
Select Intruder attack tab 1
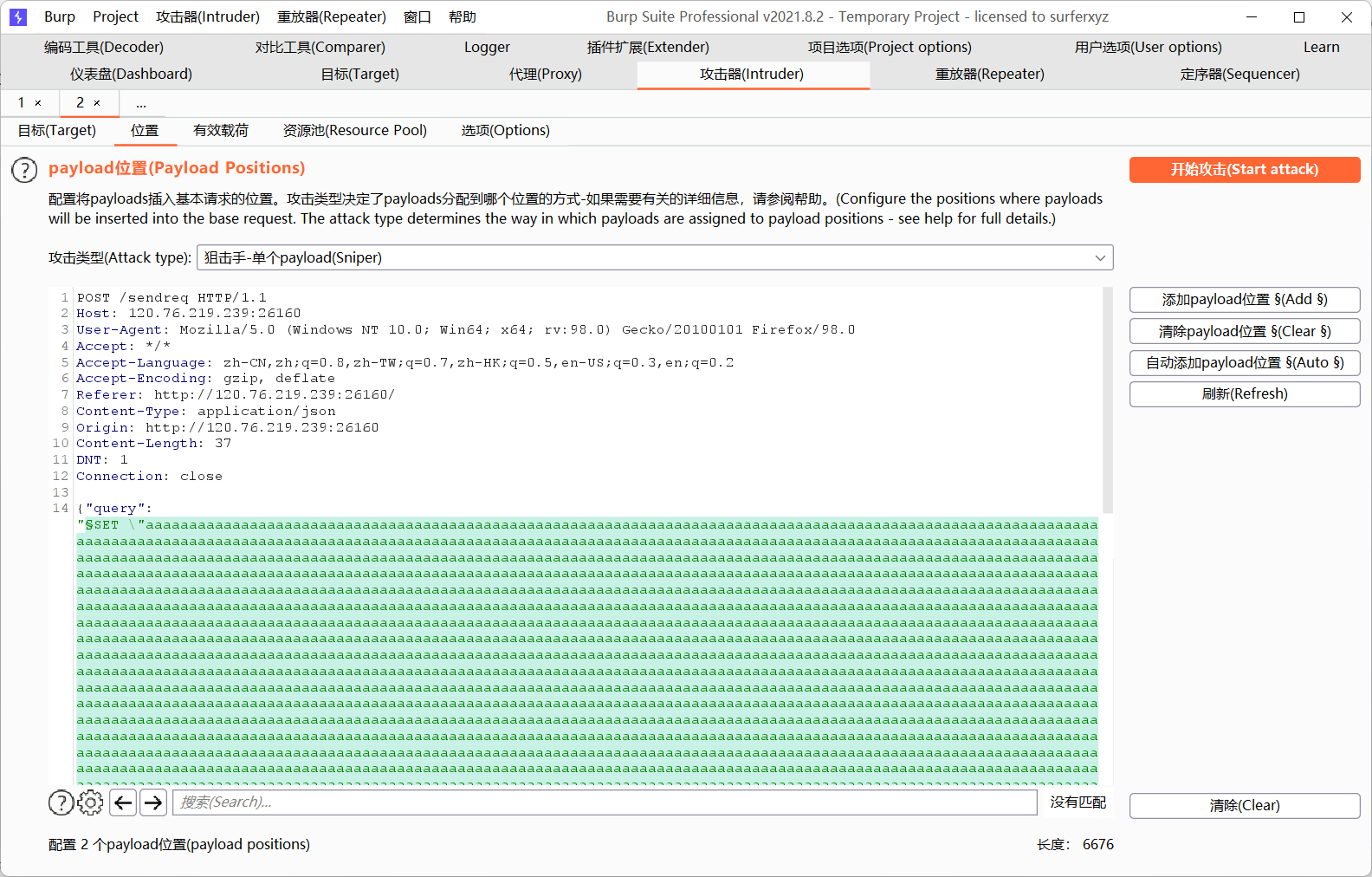22,103
